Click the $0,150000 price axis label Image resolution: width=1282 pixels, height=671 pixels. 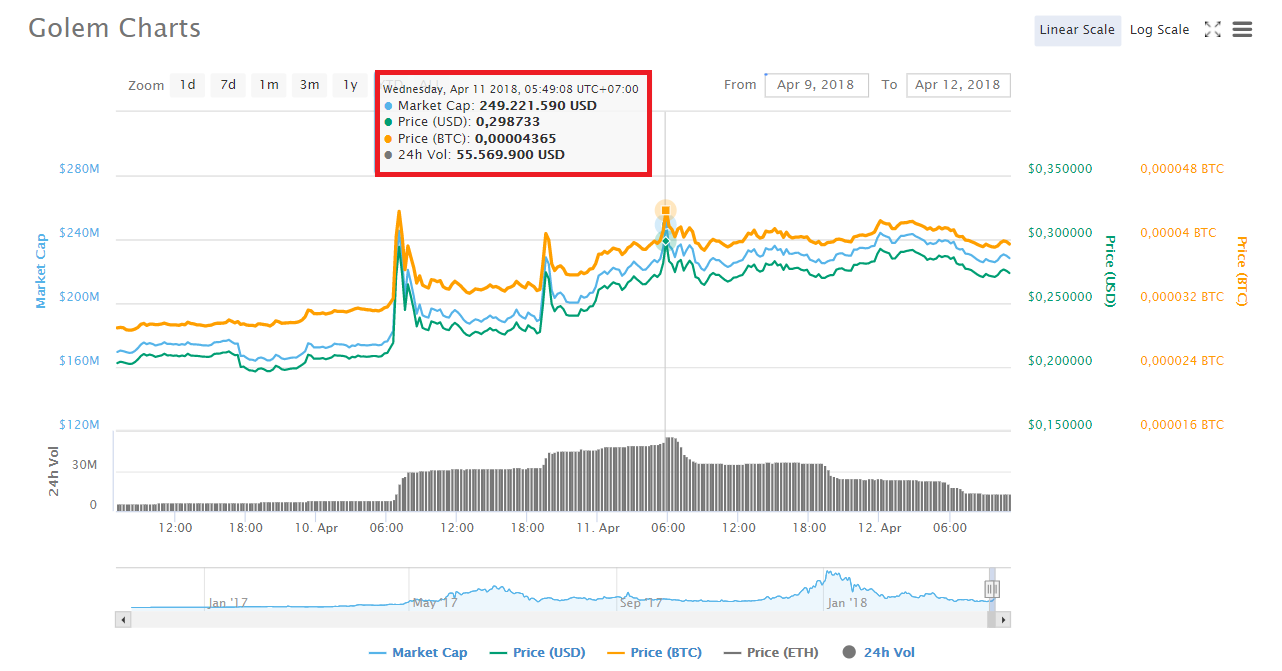pyautogui.click(x=1060, y=425)
